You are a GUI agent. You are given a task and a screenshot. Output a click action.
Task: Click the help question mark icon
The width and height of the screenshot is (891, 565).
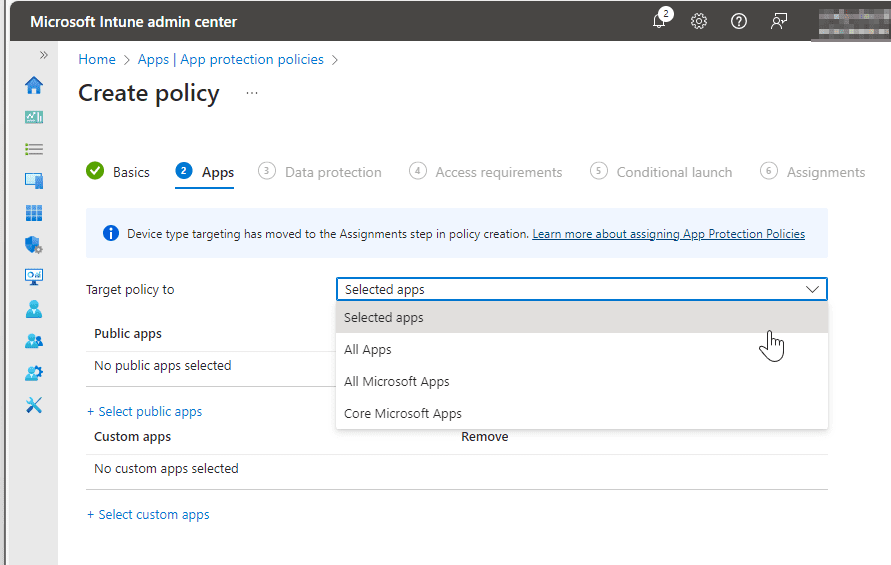click(739, 21)
